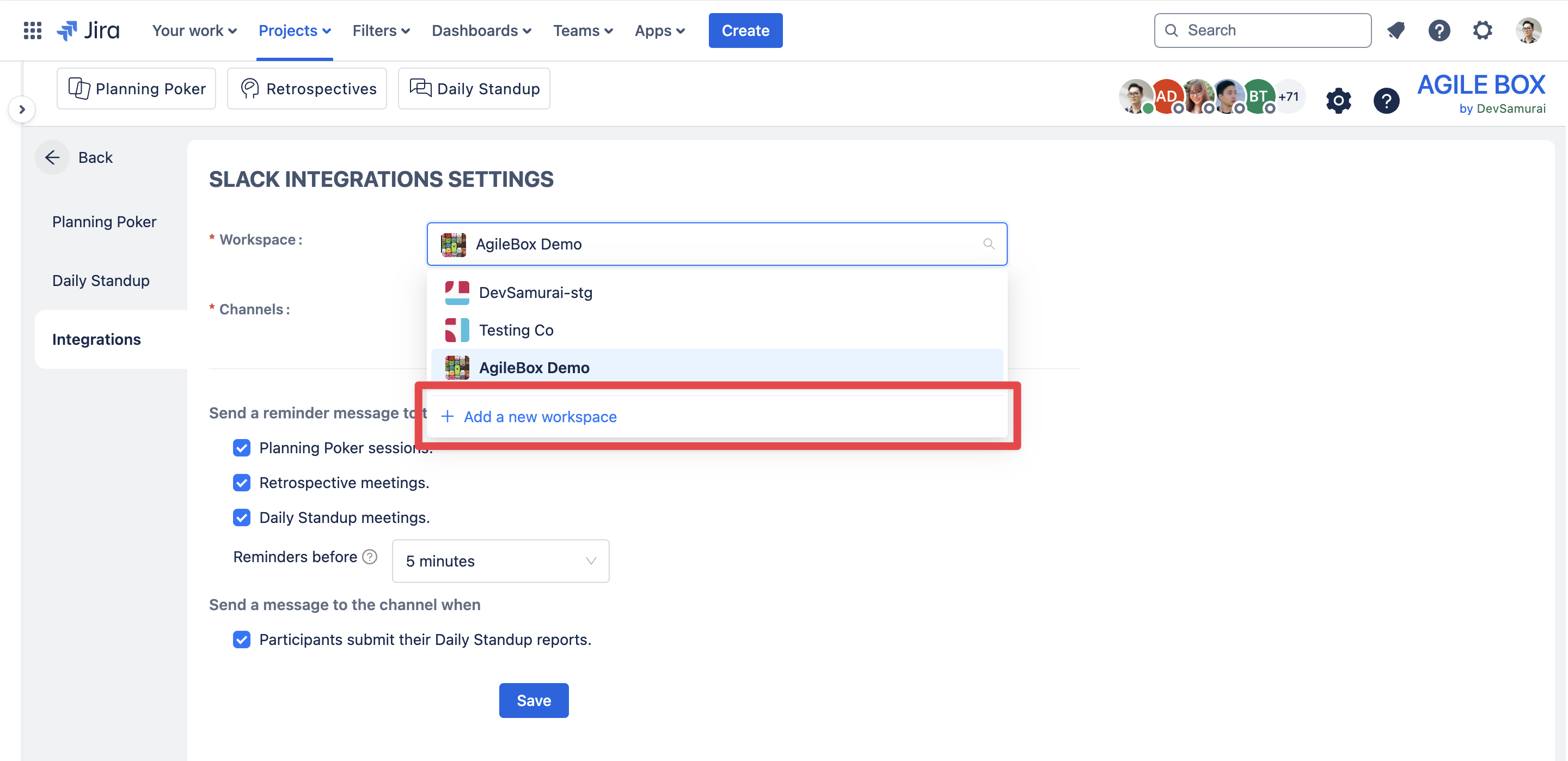Select Daily Standup in left sidebar

pyautogui.click(x=101, y=281)
